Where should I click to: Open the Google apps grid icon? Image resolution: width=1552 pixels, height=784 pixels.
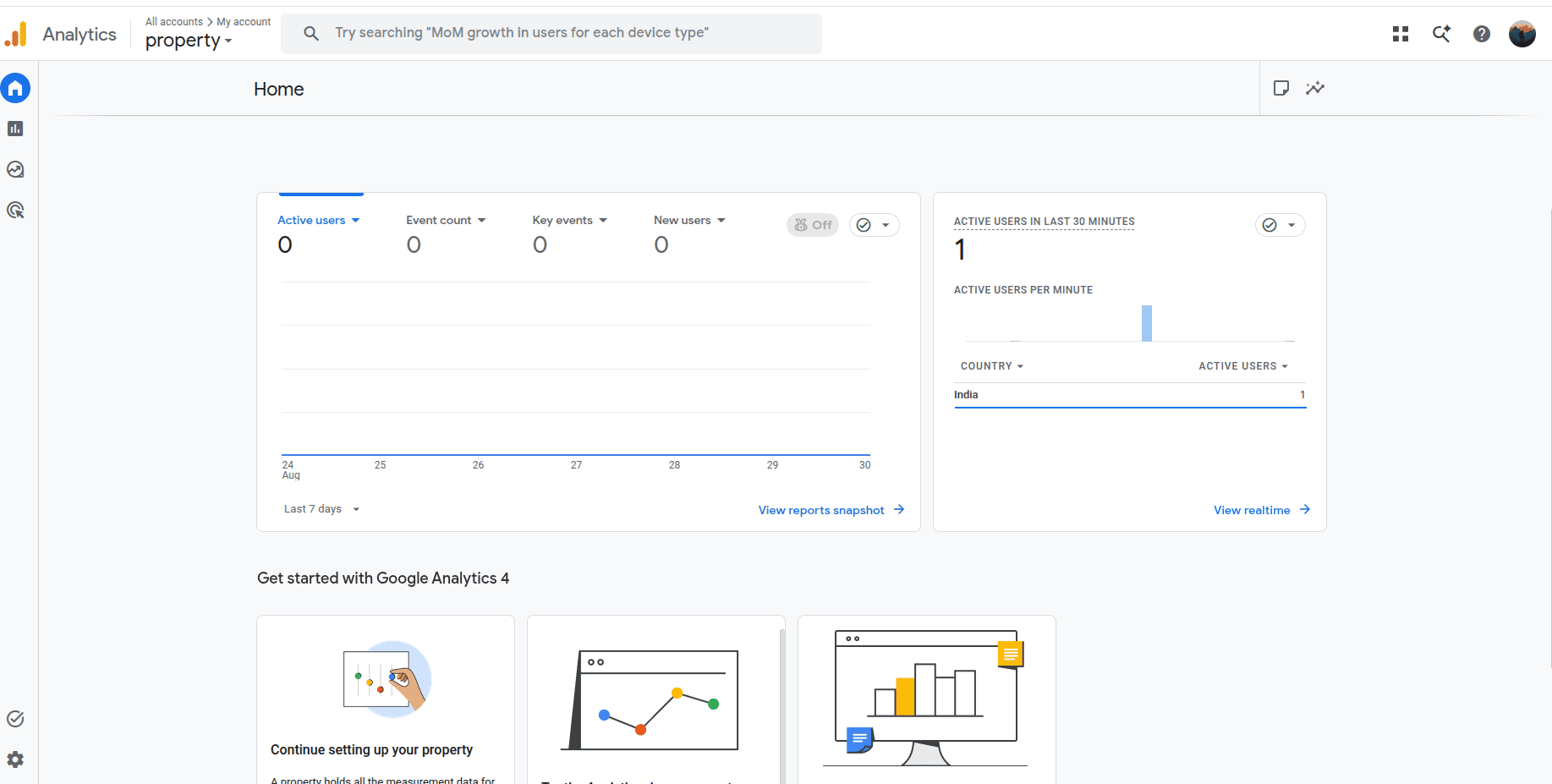[1401, 34]
